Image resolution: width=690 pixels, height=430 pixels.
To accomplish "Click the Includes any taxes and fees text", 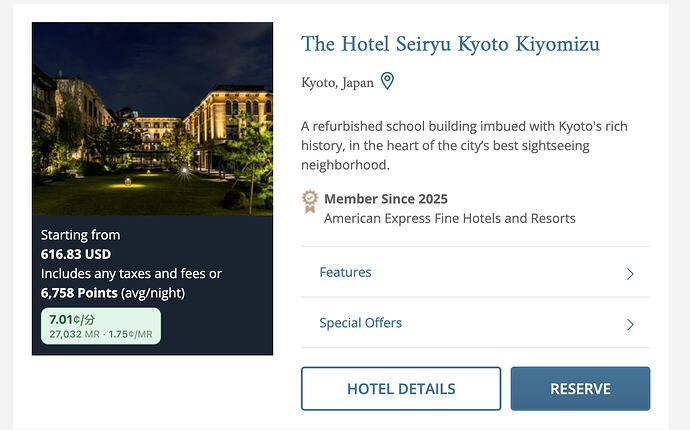I will coord(131,274).
